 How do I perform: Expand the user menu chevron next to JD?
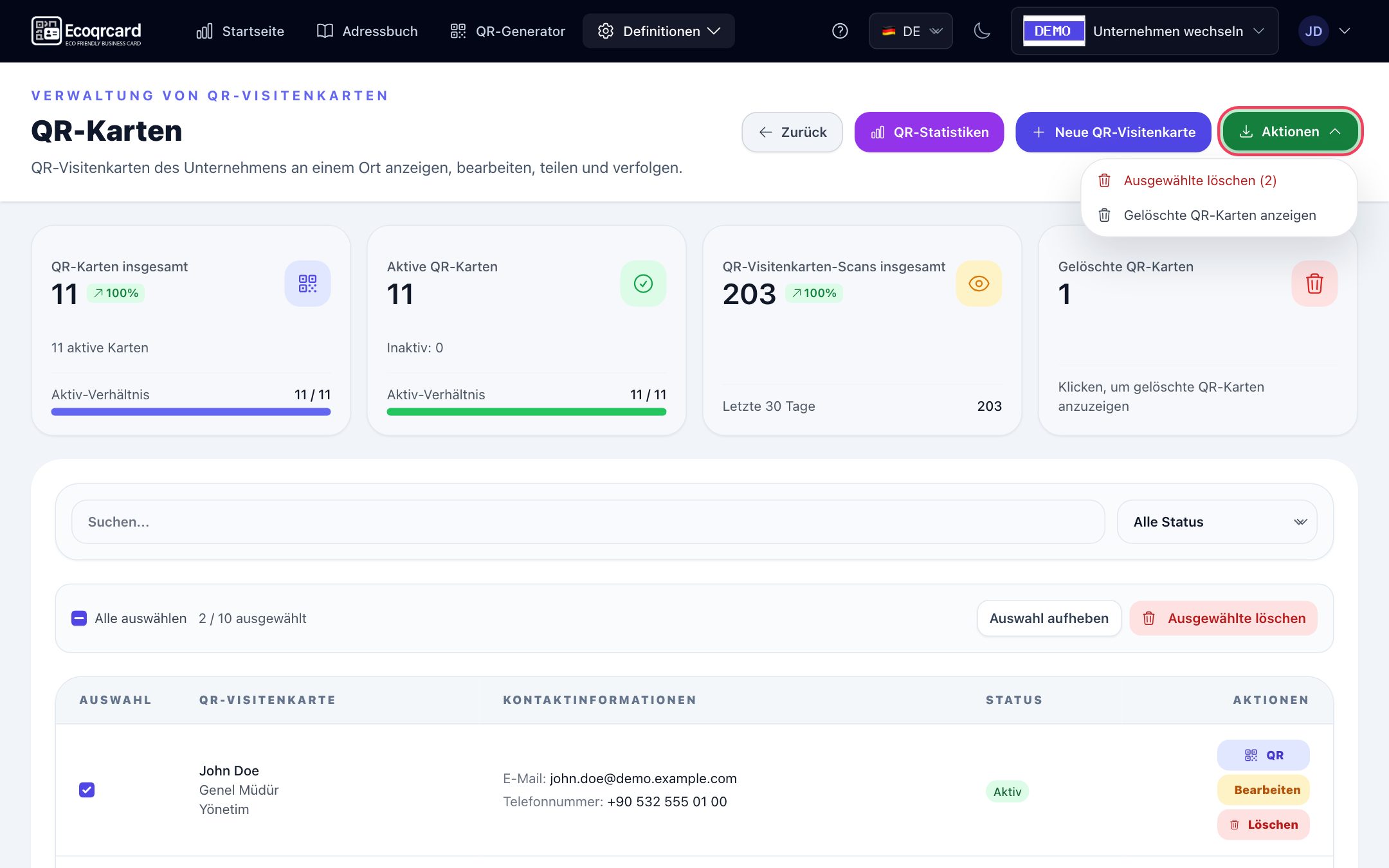(1344, 31)
